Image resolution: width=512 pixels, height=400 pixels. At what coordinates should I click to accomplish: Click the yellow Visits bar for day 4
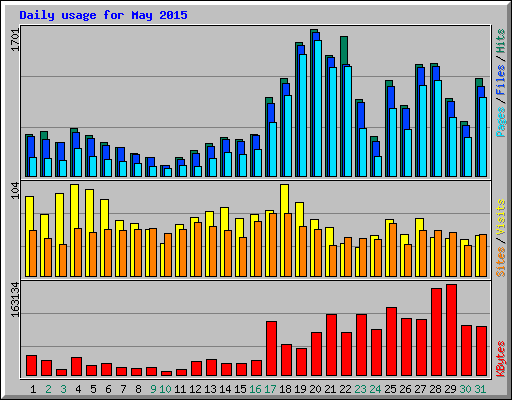(x=75, y=206)
